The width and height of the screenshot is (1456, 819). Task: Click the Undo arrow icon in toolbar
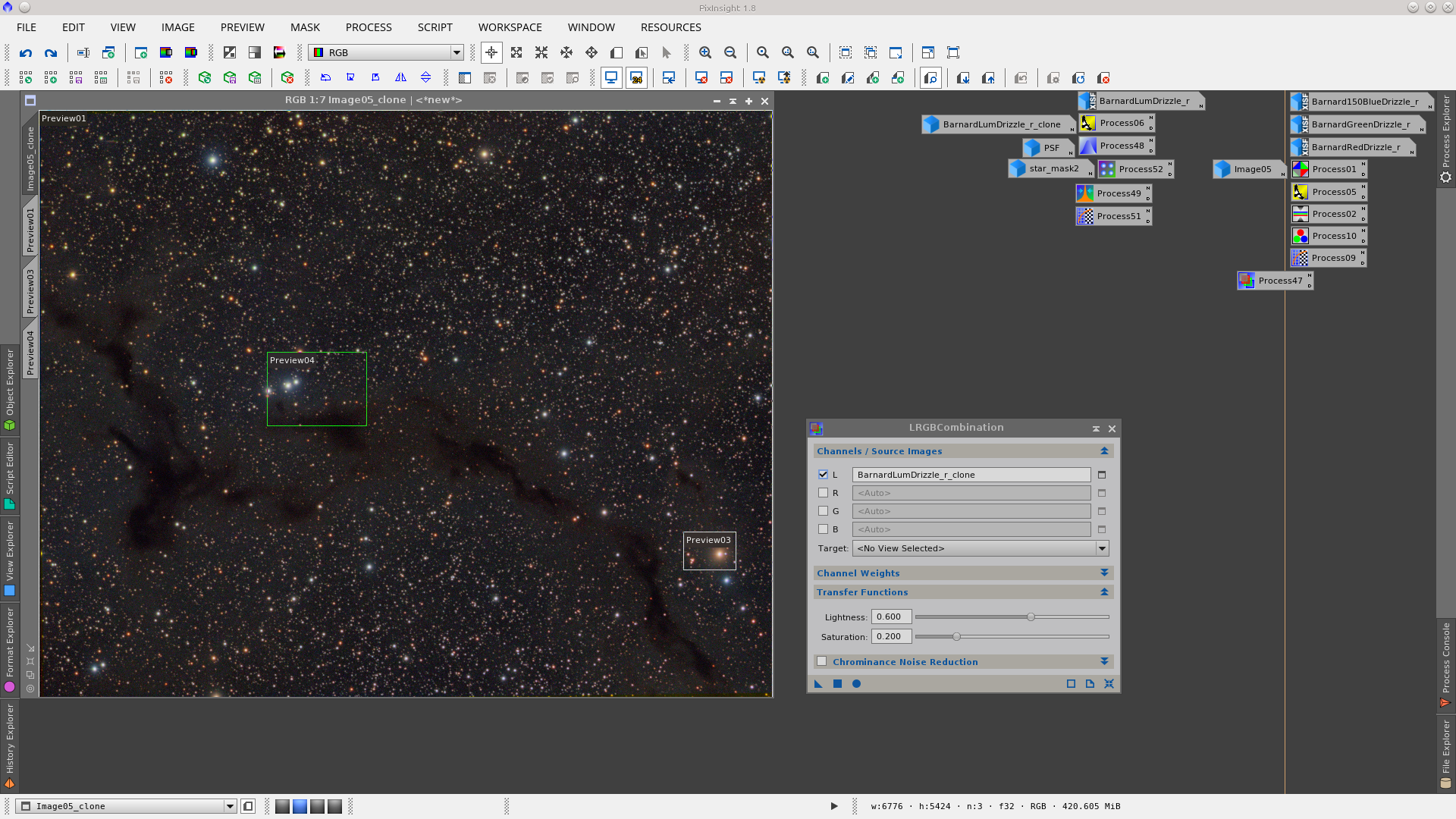(26, 53)
